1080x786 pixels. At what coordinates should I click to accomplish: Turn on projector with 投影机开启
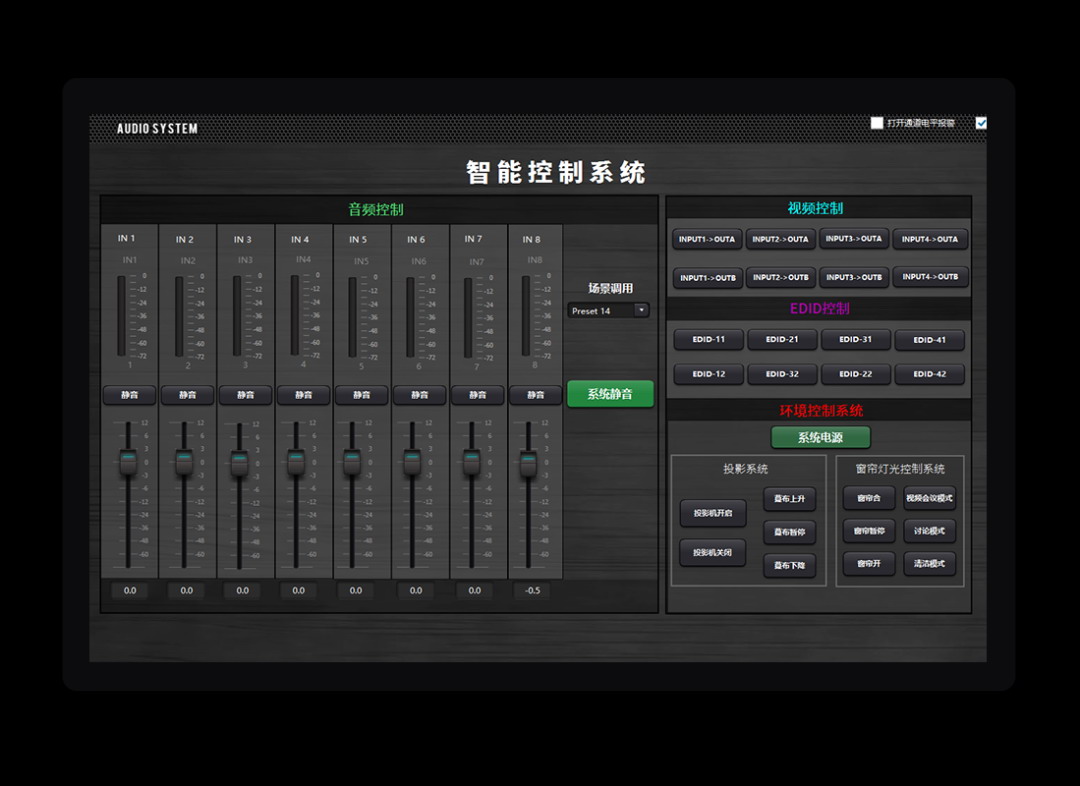713,513
